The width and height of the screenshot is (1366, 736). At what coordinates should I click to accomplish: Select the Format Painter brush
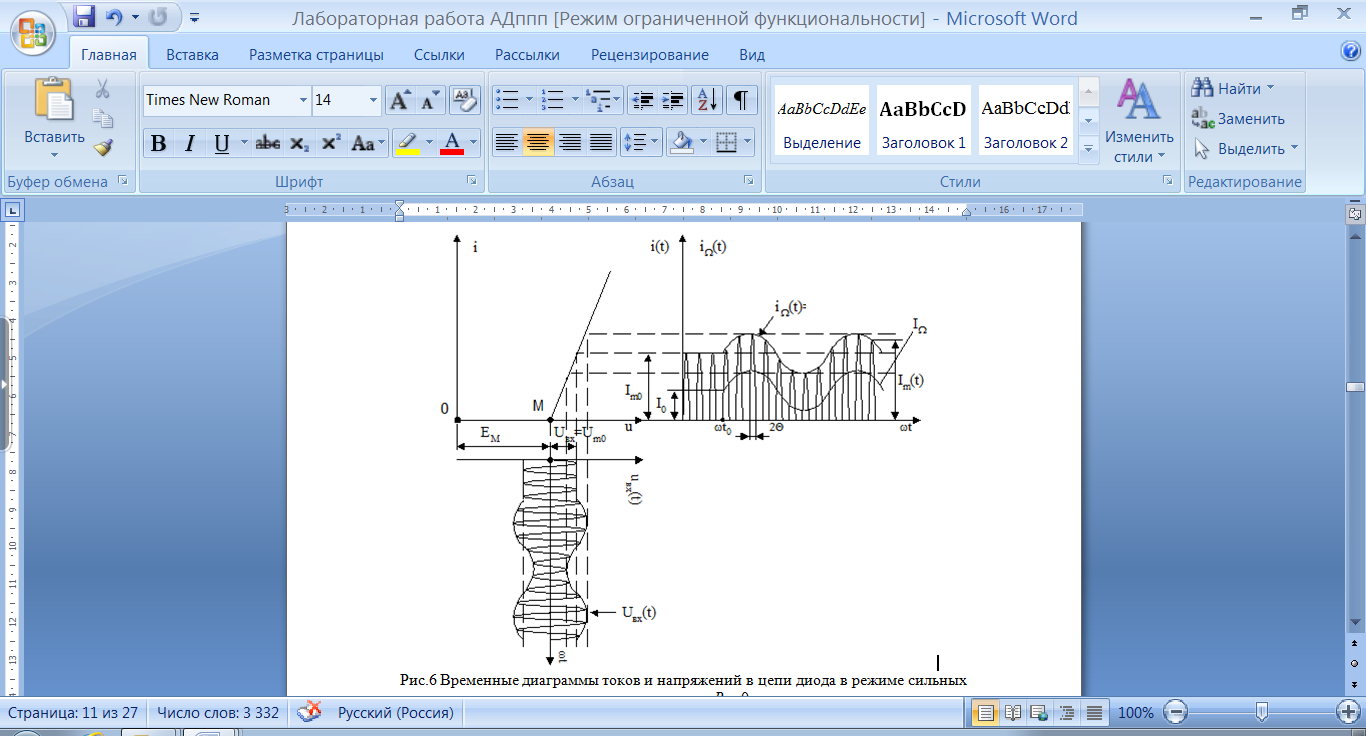pyautogui.click(x=102, y=148)
